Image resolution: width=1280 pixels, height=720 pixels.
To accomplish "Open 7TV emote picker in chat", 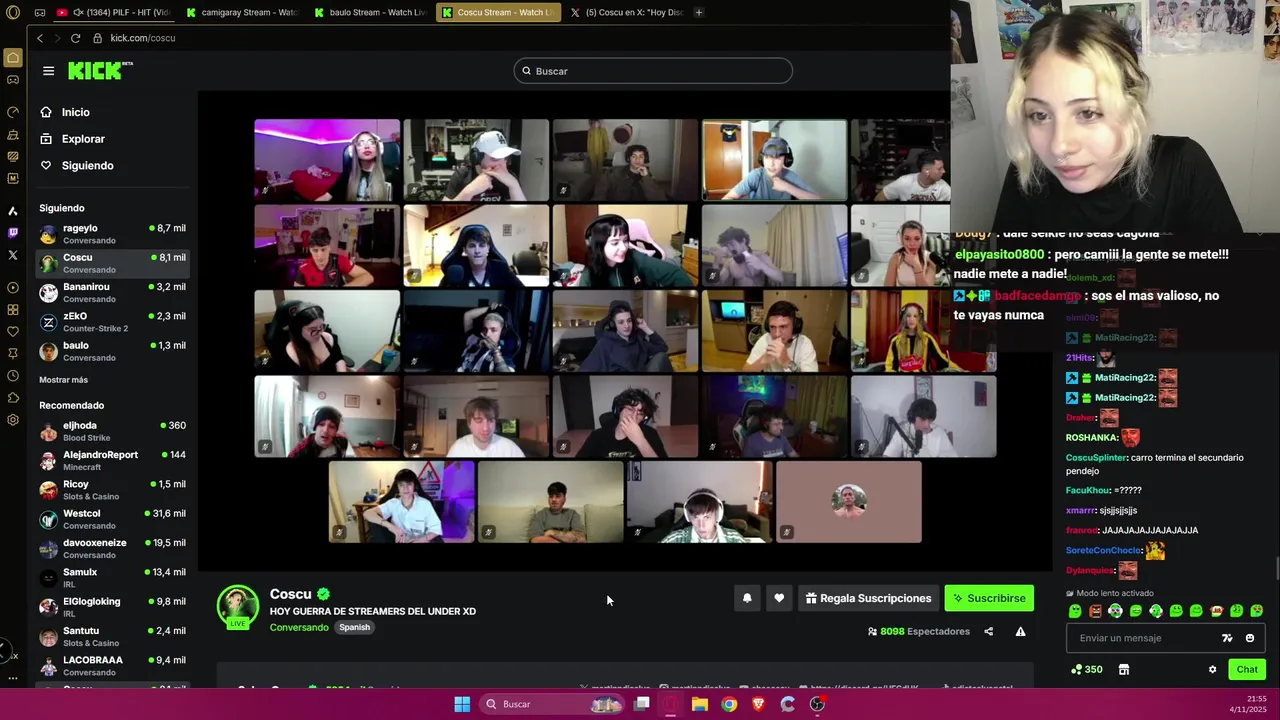I will click(x=1227, y=638).
